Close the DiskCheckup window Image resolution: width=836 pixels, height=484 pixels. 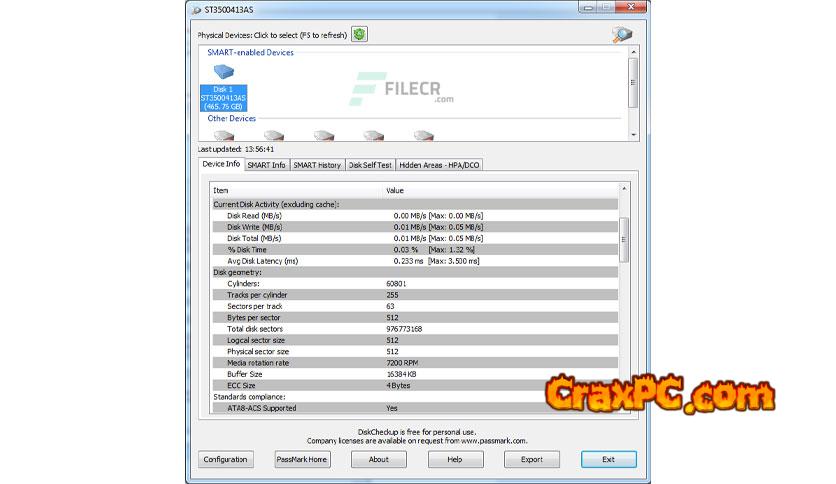click(x=631, y=7)
